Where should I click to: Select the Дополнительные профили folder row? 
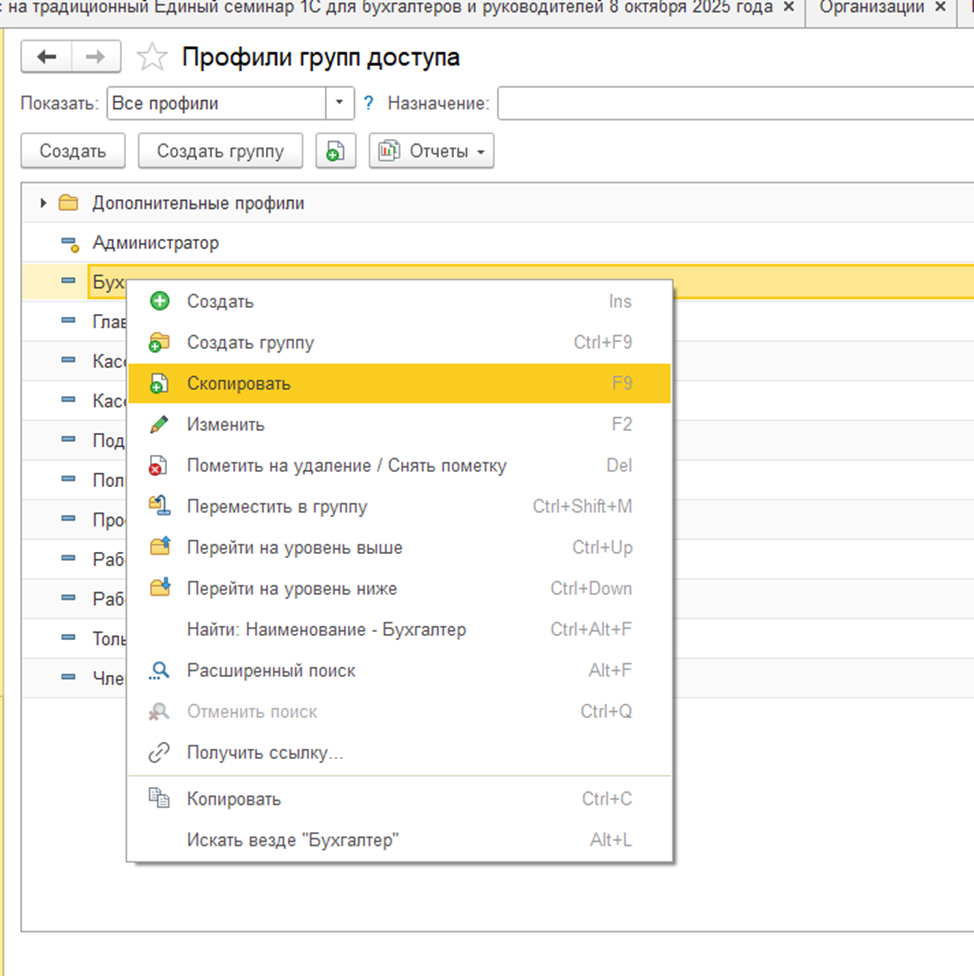click(x=498, y=203)
